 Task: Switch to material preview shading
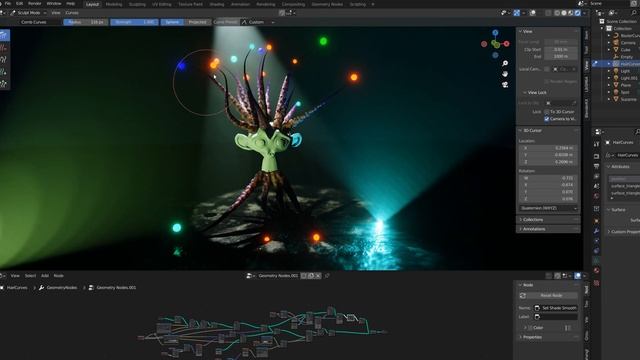571,13
